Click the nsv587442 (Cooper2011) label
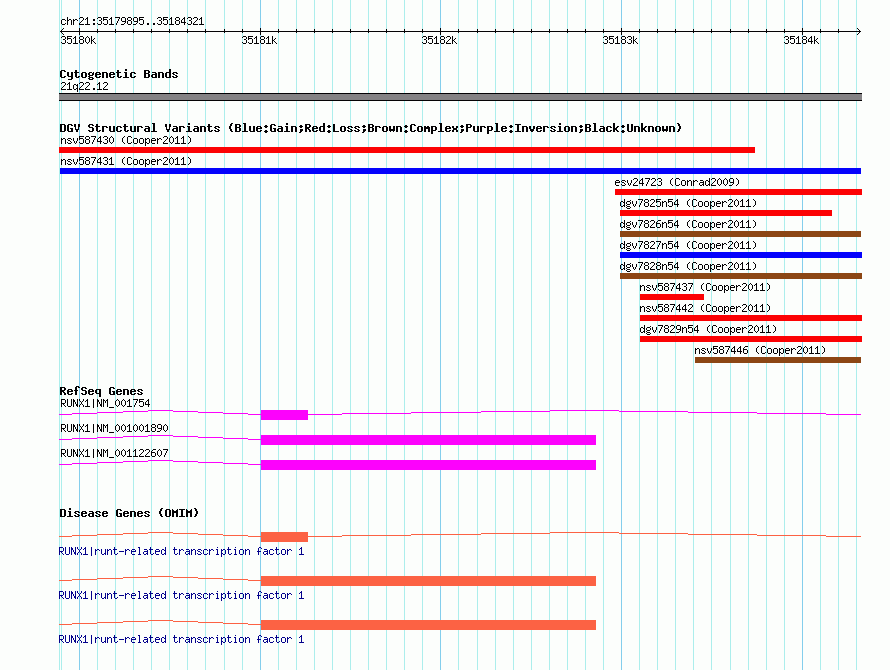Screen dimensions: 890x670 (706, 308)
